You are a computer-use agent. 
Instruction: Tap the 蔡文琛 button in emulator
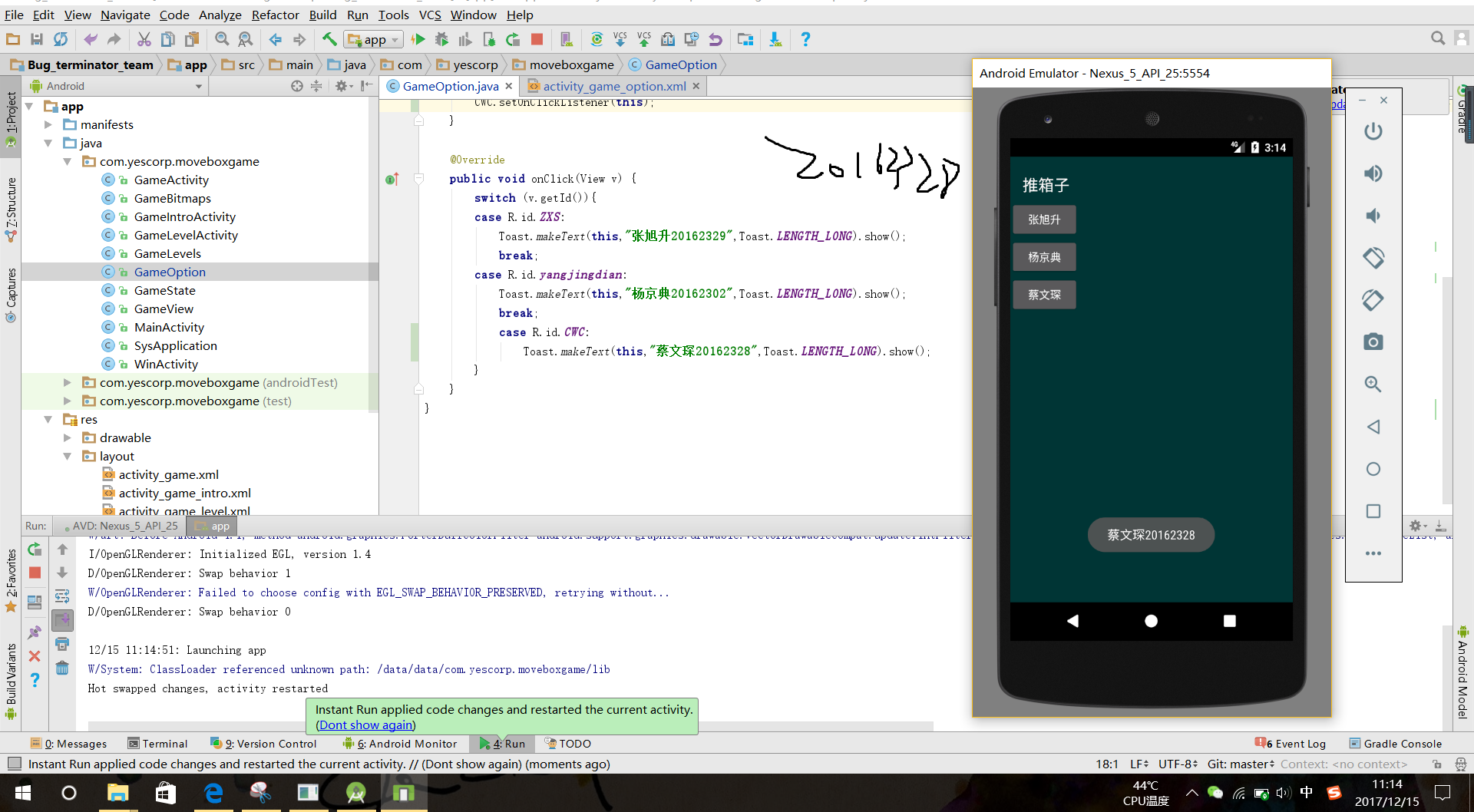coord(1044,295)
